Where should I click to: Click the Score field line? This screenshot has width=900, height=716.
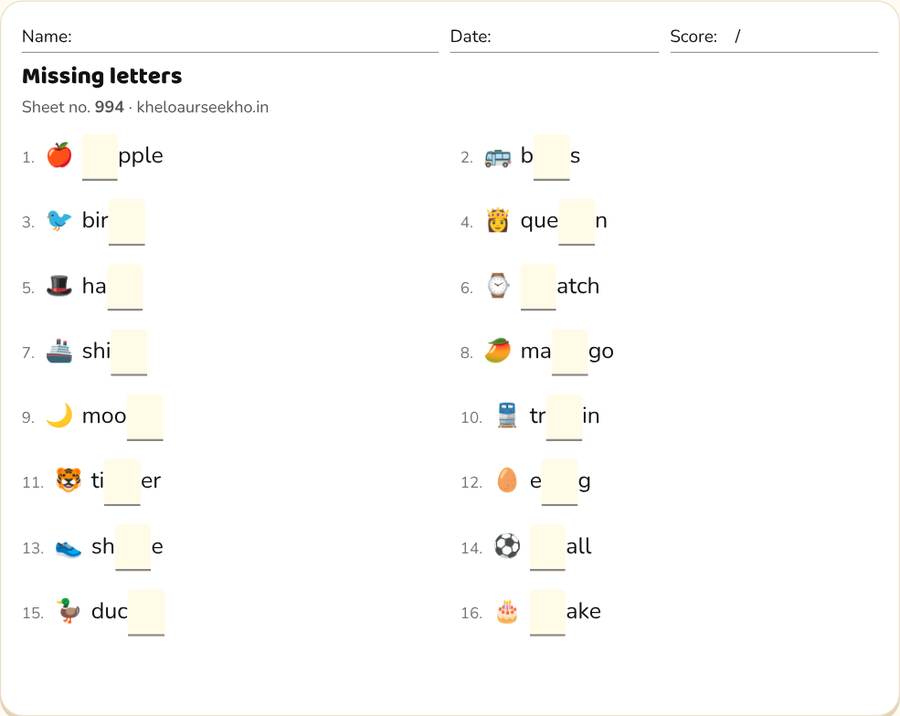pyautogui.click(x=774, y=38)
